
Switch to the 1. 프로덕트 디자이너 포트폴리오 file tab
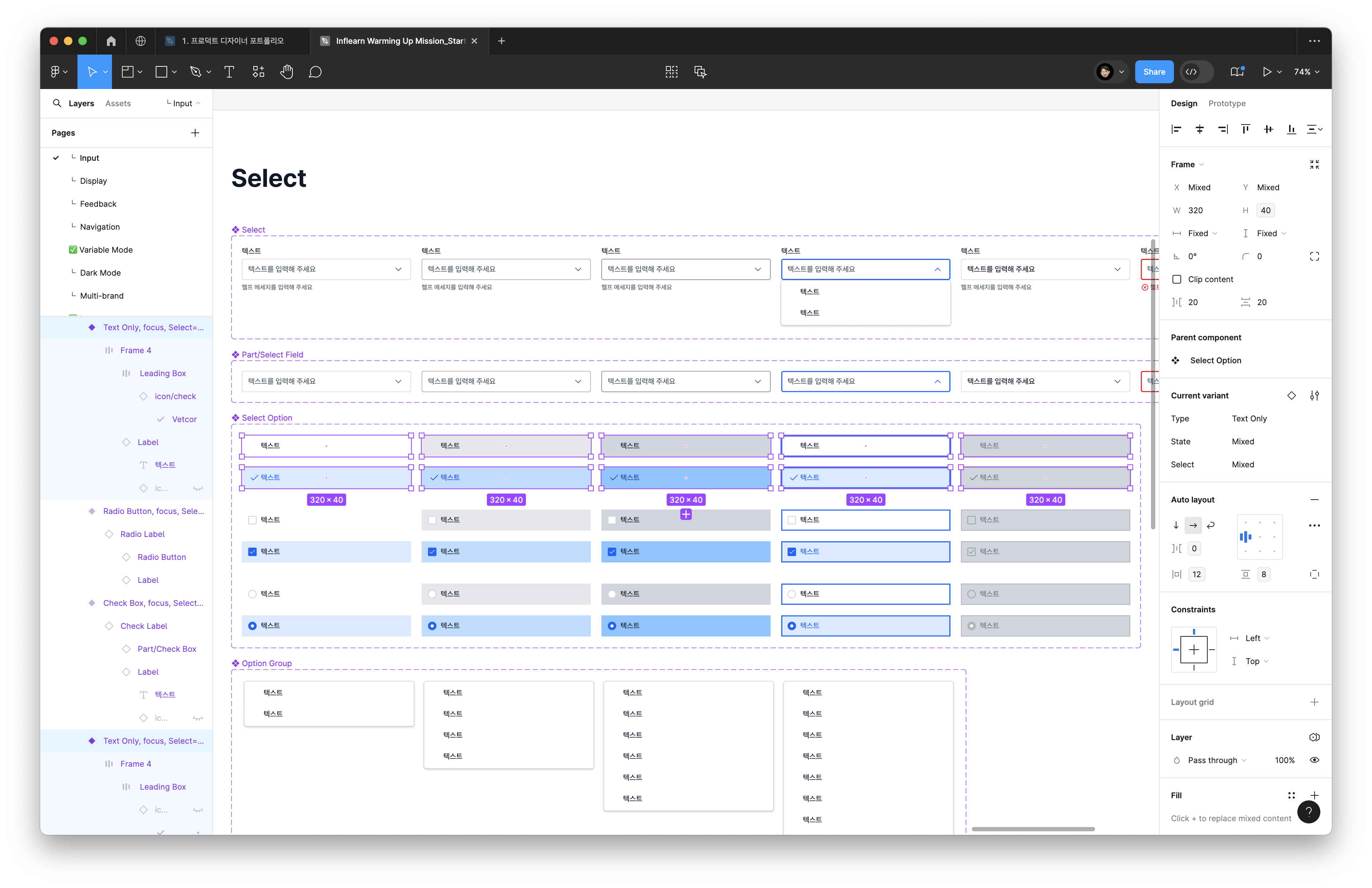tap(232, 41)
